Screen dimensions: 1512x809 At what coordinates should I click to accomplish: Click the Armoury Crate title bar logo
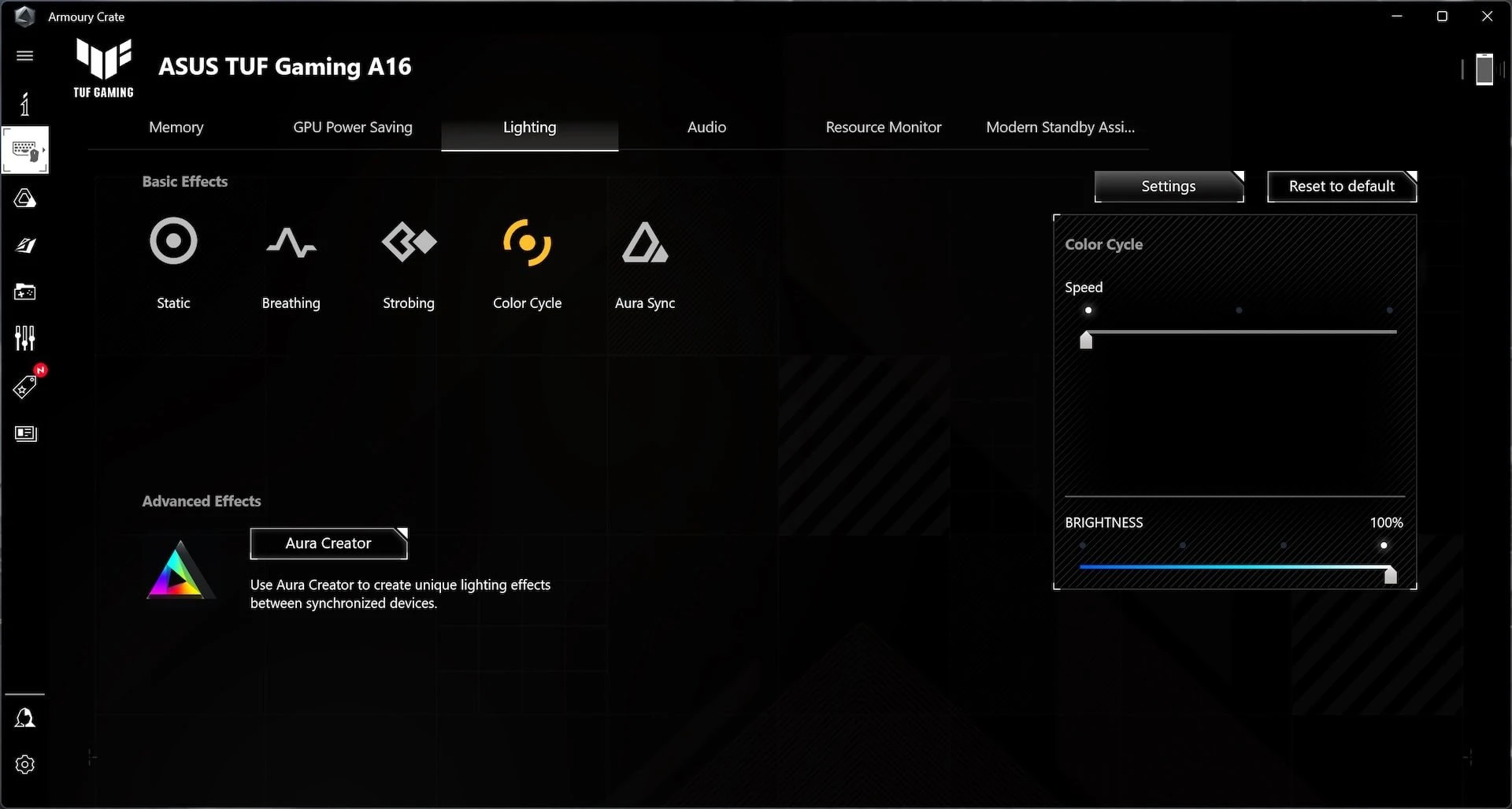(24, 17)
